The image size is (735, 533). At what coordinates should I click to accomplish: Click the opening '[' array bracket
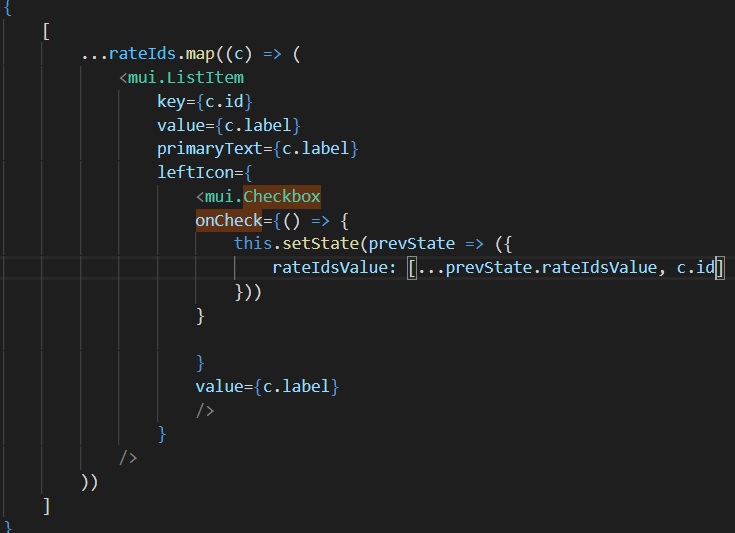[x=46, y=31]
